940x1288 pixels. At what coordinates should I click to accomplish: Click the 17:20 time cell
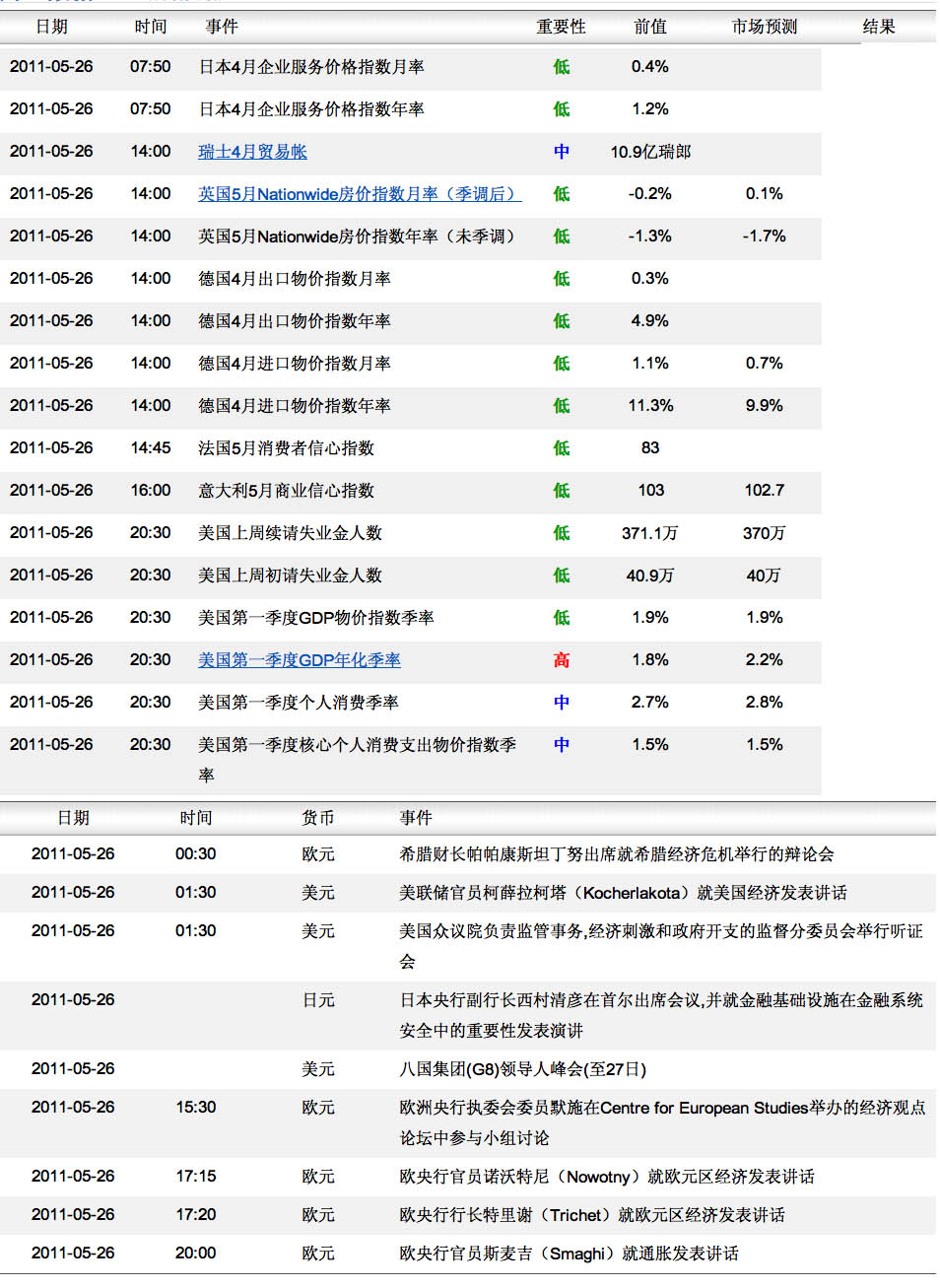196,1215
